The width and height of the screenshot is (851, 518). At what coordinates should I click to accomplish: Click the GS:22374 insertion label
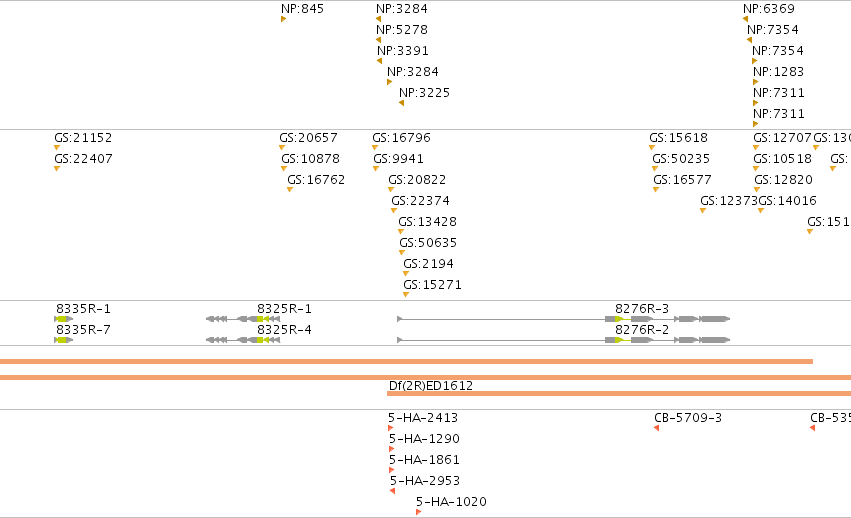pos(421,200)
